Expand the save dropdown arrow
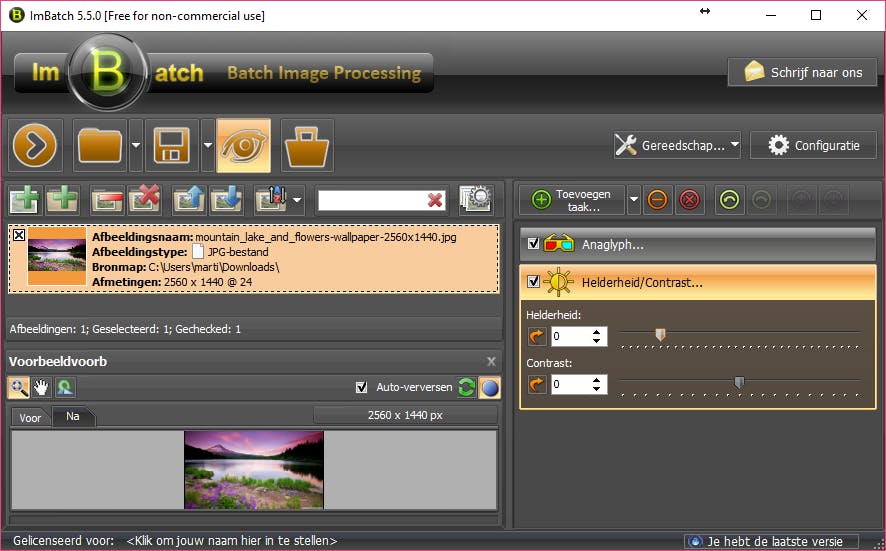The width and height of the screenshot is (886, 551). point(208,145)
